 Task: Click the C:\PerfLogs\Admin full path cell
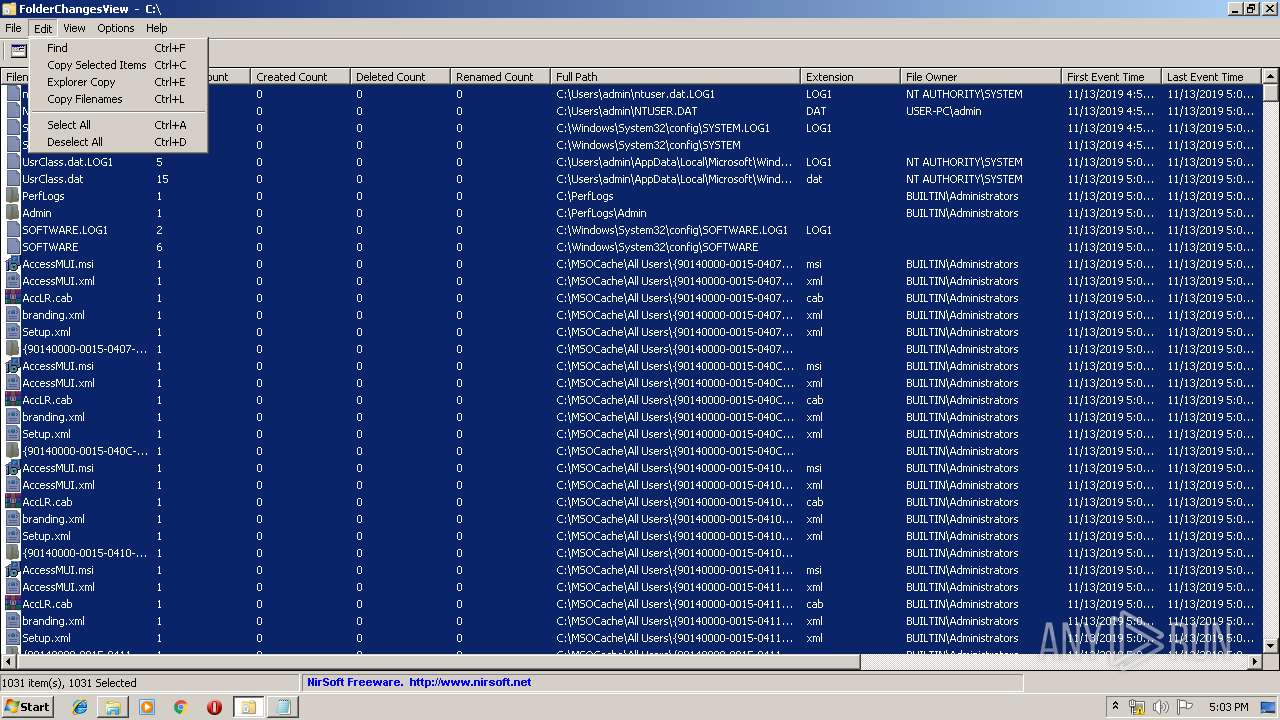point(601,213)
